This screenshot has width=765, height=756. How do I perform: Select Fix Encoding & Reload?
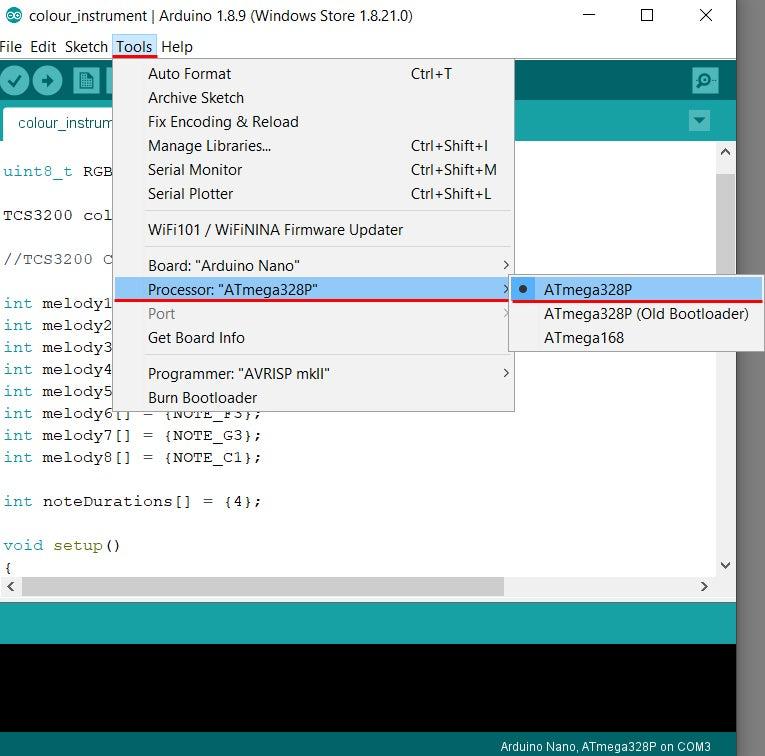(313, 121)
